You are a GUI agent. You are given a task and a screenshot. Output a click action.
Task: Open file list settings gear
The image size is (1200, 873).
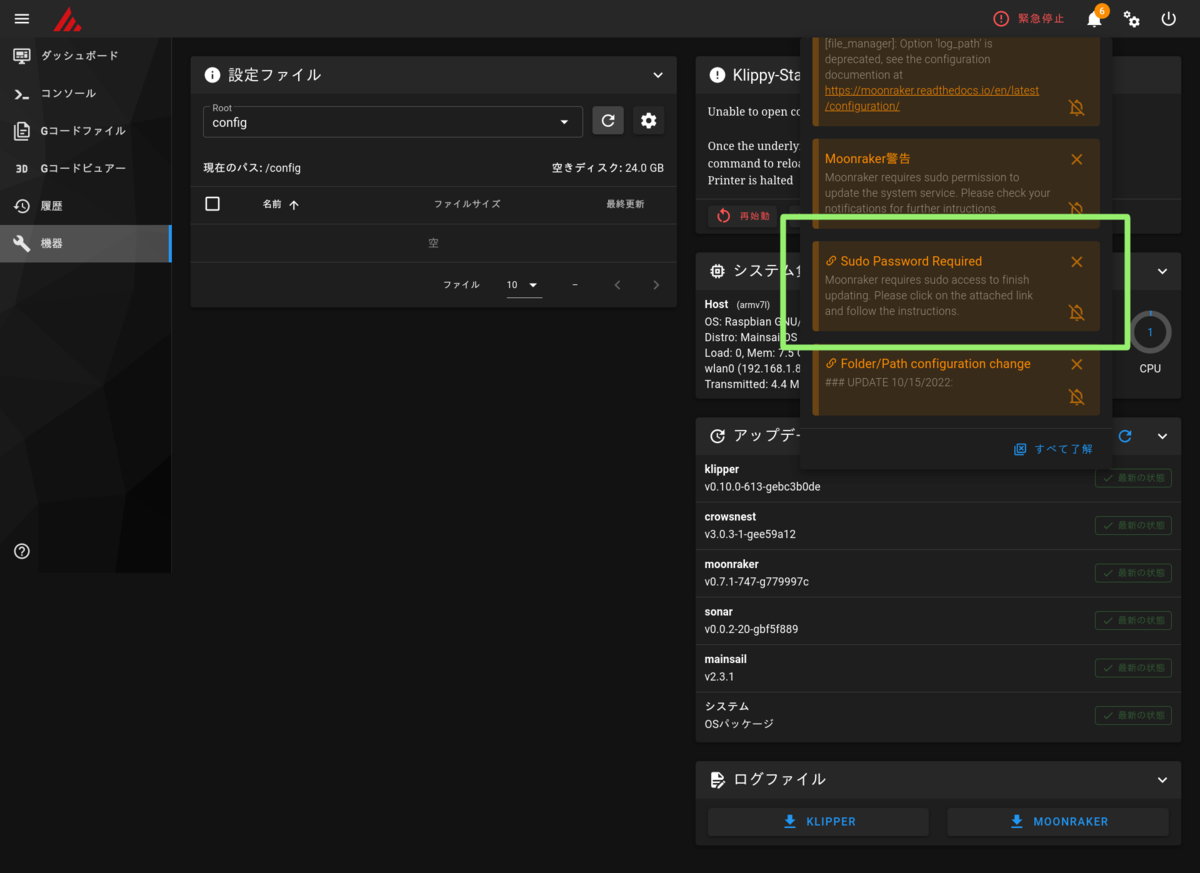(x=649, y=121)
